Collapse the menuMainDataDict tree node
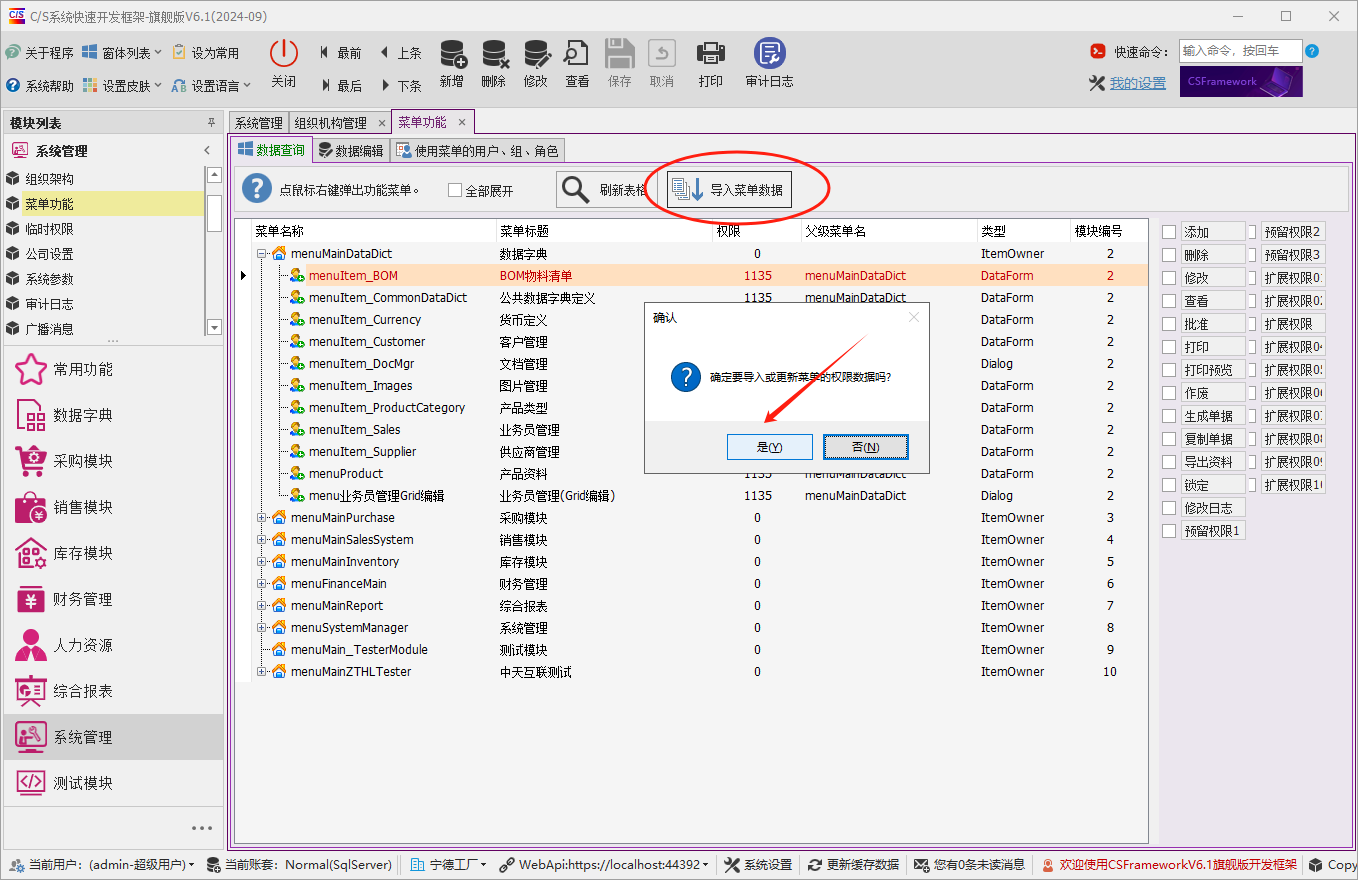Screen dimensions: 1358x880 coord(262,254)
